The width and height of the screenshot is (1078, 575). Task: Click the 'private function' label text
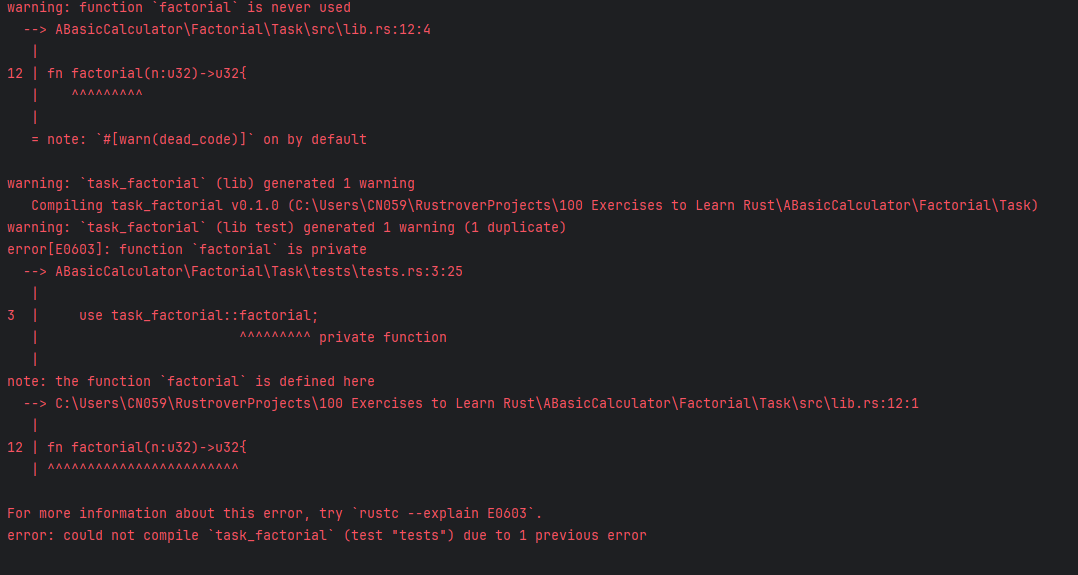[x=383, y=338]
